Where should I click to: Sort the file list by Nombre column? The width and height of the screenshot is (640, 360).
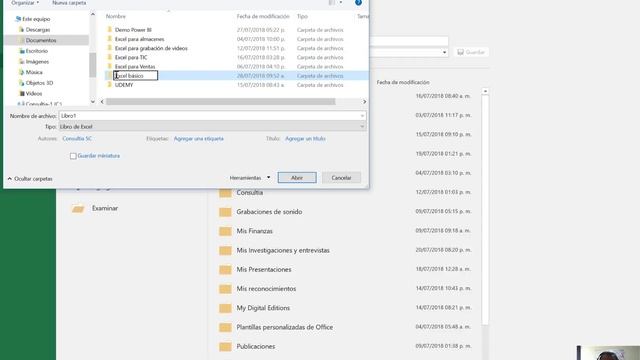coord(116,16)
